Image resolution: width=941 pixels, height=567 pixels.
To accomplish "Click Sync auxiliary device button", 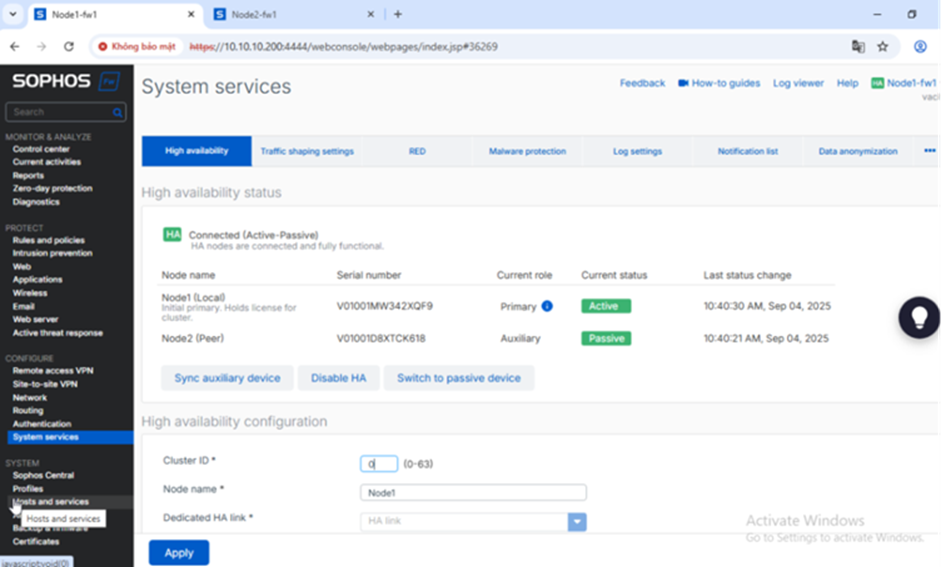I will (x=227, y=378).
